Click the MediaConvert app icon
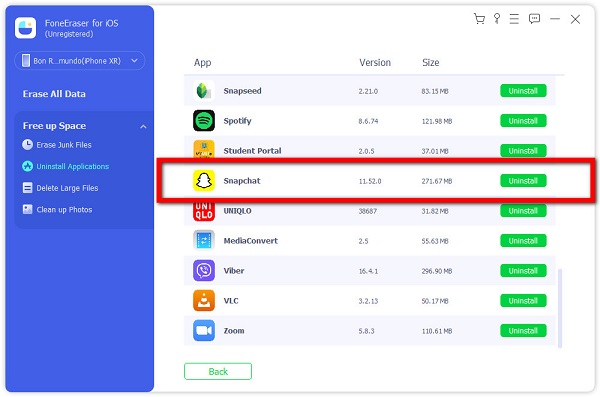This screenshot has width=600, height=397. click(x=204, y=241)
